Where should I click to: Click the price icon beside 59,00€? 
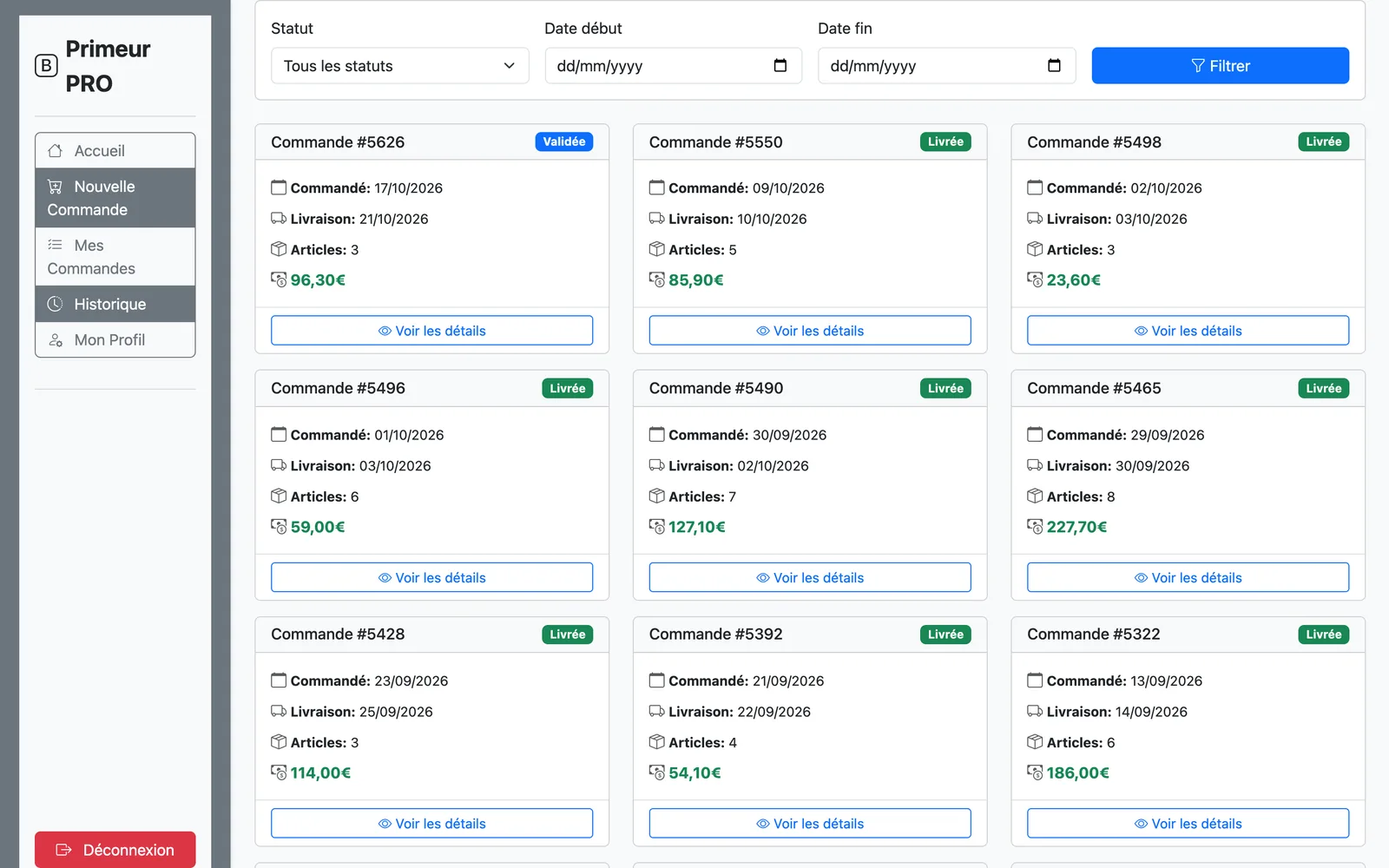[x=279, y=526]
